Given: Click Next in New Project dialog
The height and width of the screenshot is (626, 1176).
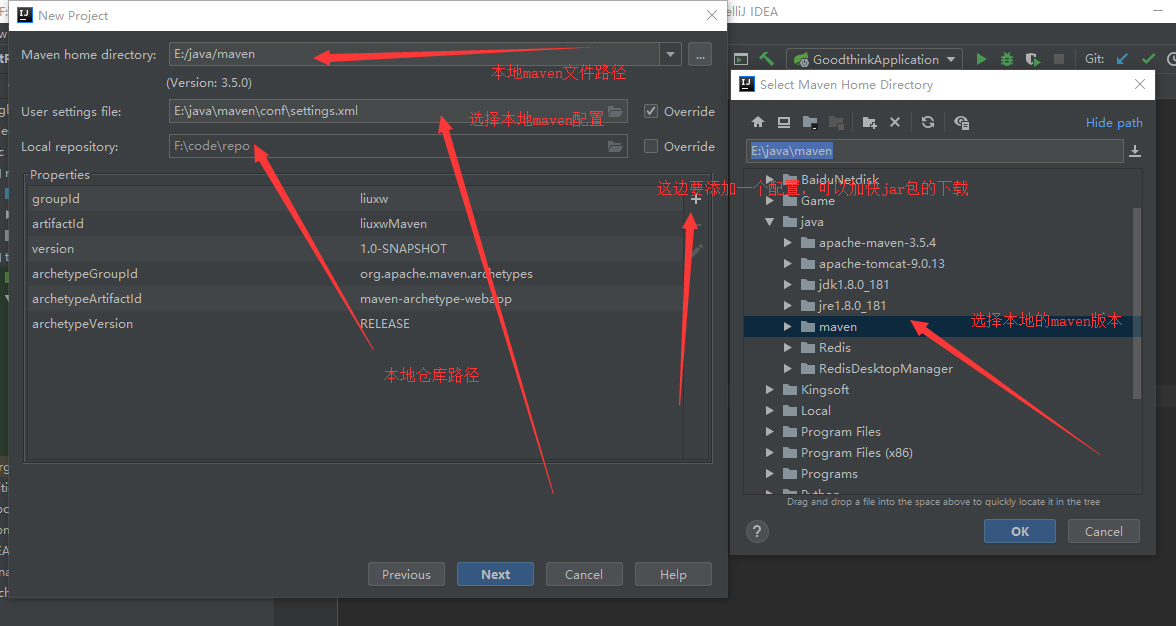Looking at the screenshot, I should 496,574.
